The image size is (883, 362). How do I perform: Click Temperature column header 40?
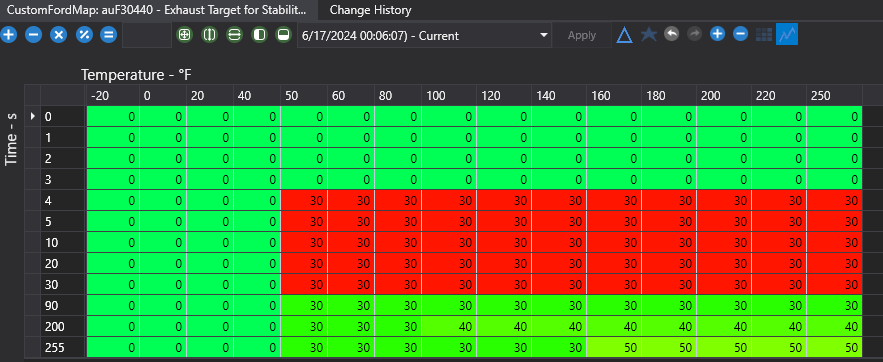(x=257, y=96)
